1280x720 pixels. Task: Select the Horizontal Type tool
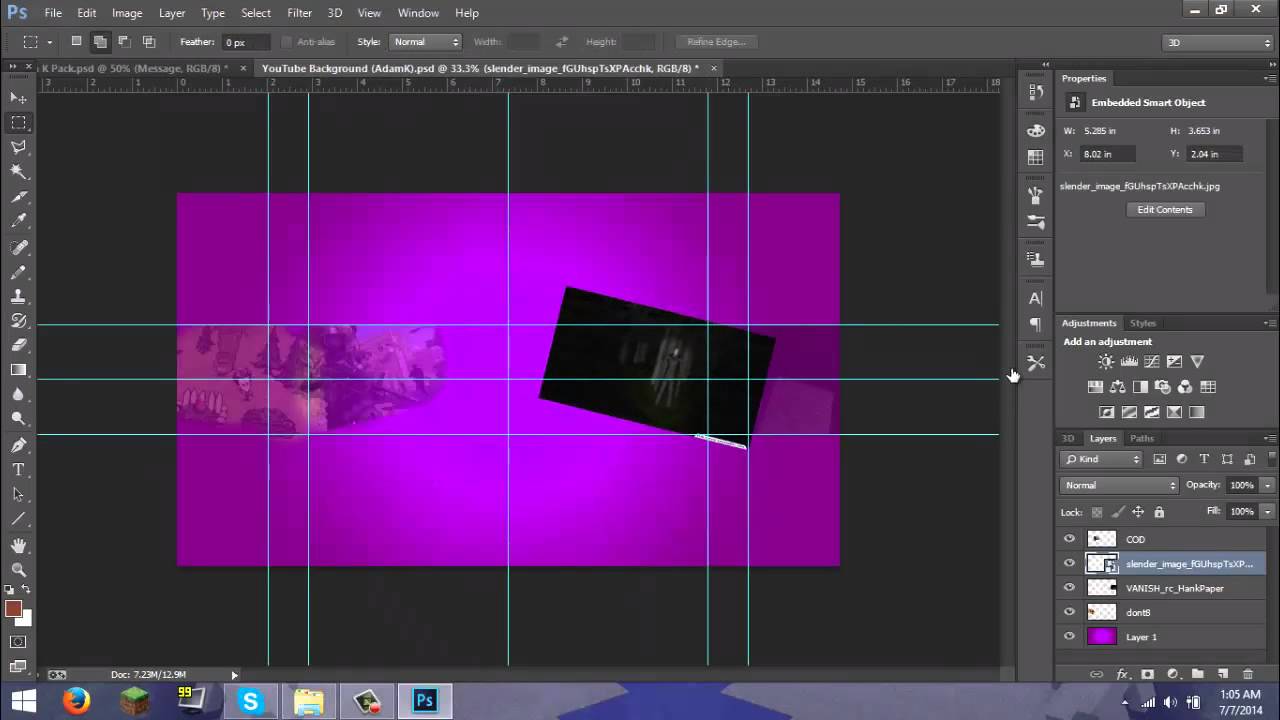(x=19, y=470)
